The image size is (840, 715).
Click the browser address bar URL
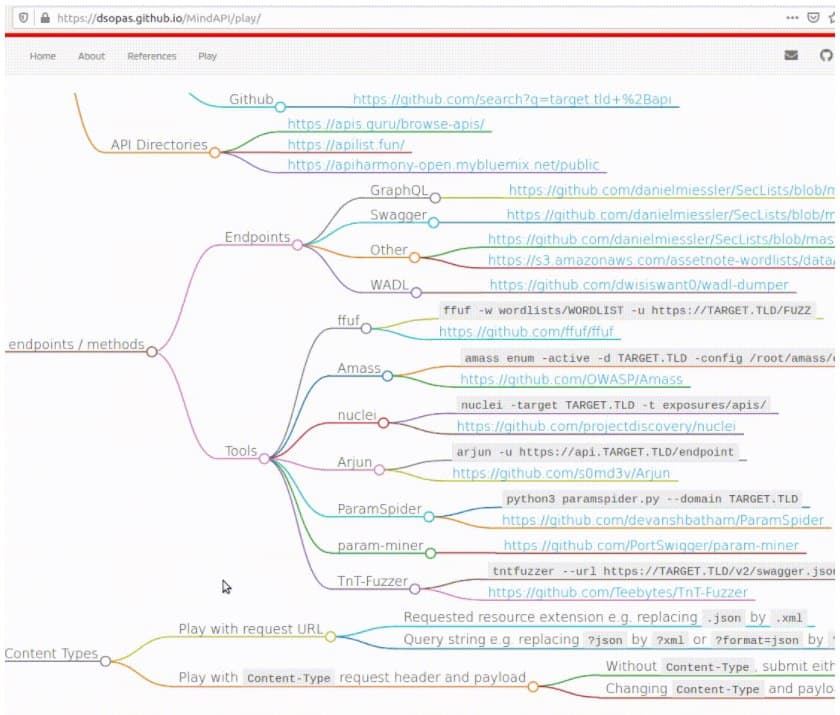(x=159, y=18)
